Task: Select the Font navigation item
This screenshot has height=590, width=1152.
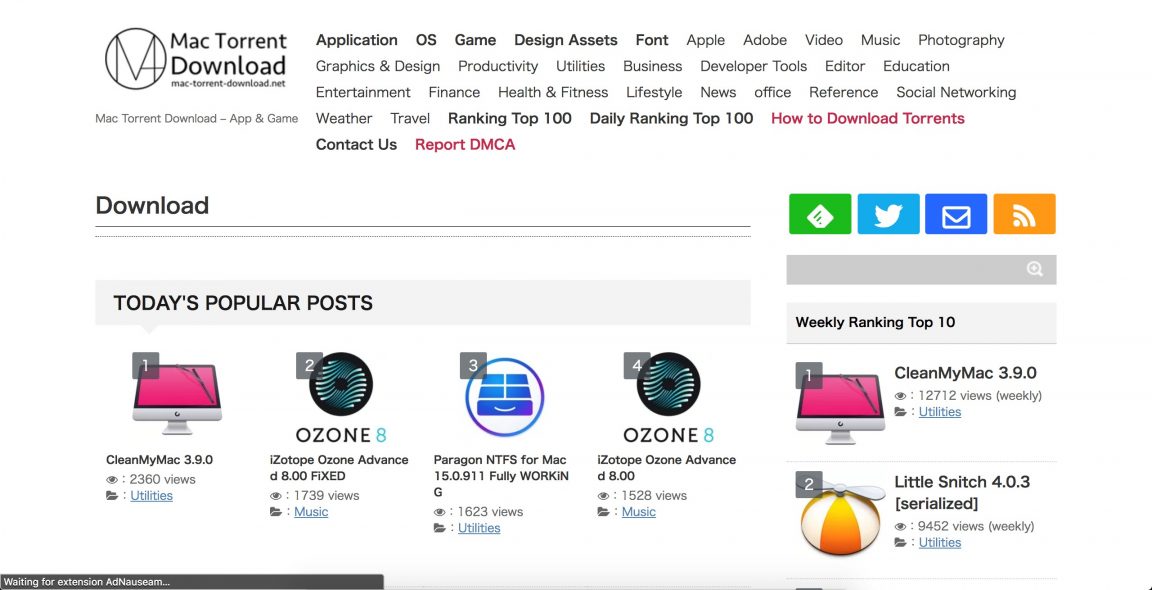Action: click(652, 40)
